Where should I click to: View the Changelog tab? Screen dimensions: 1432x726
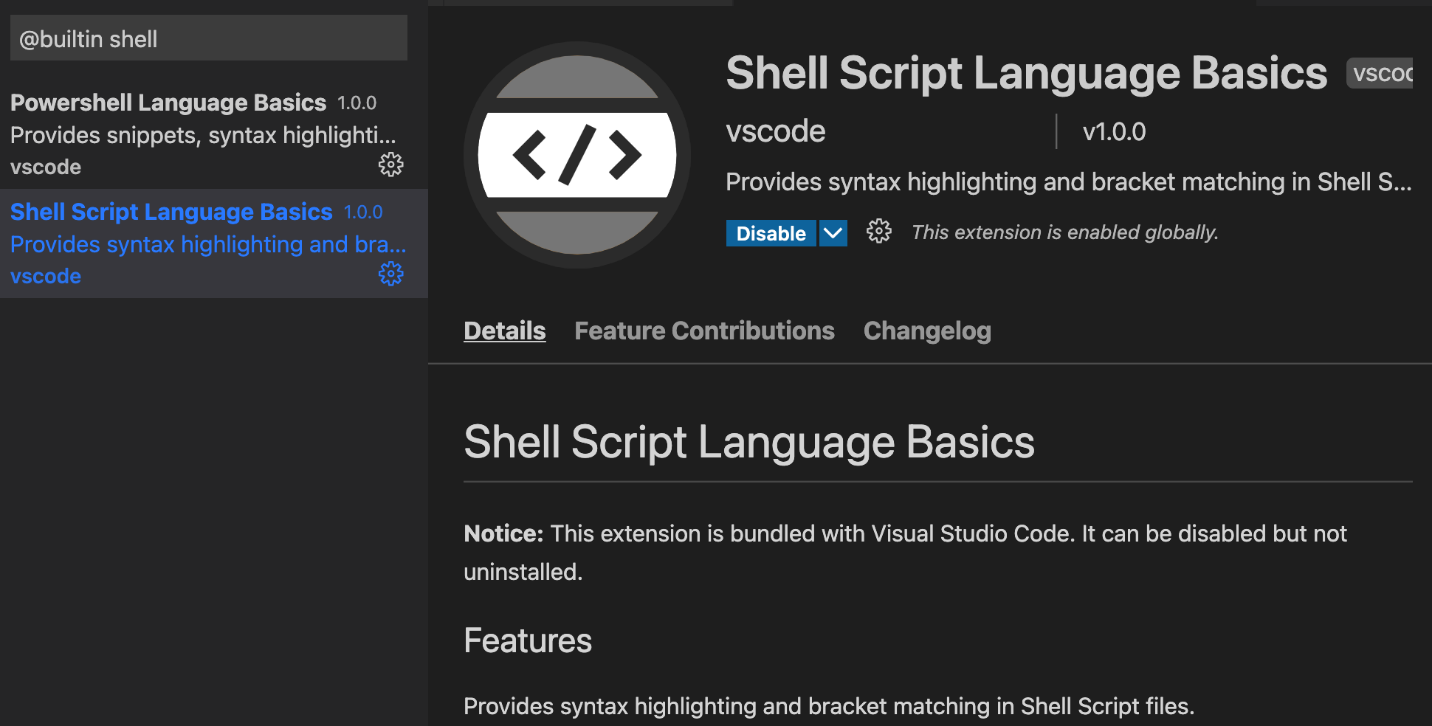[927, 331]
